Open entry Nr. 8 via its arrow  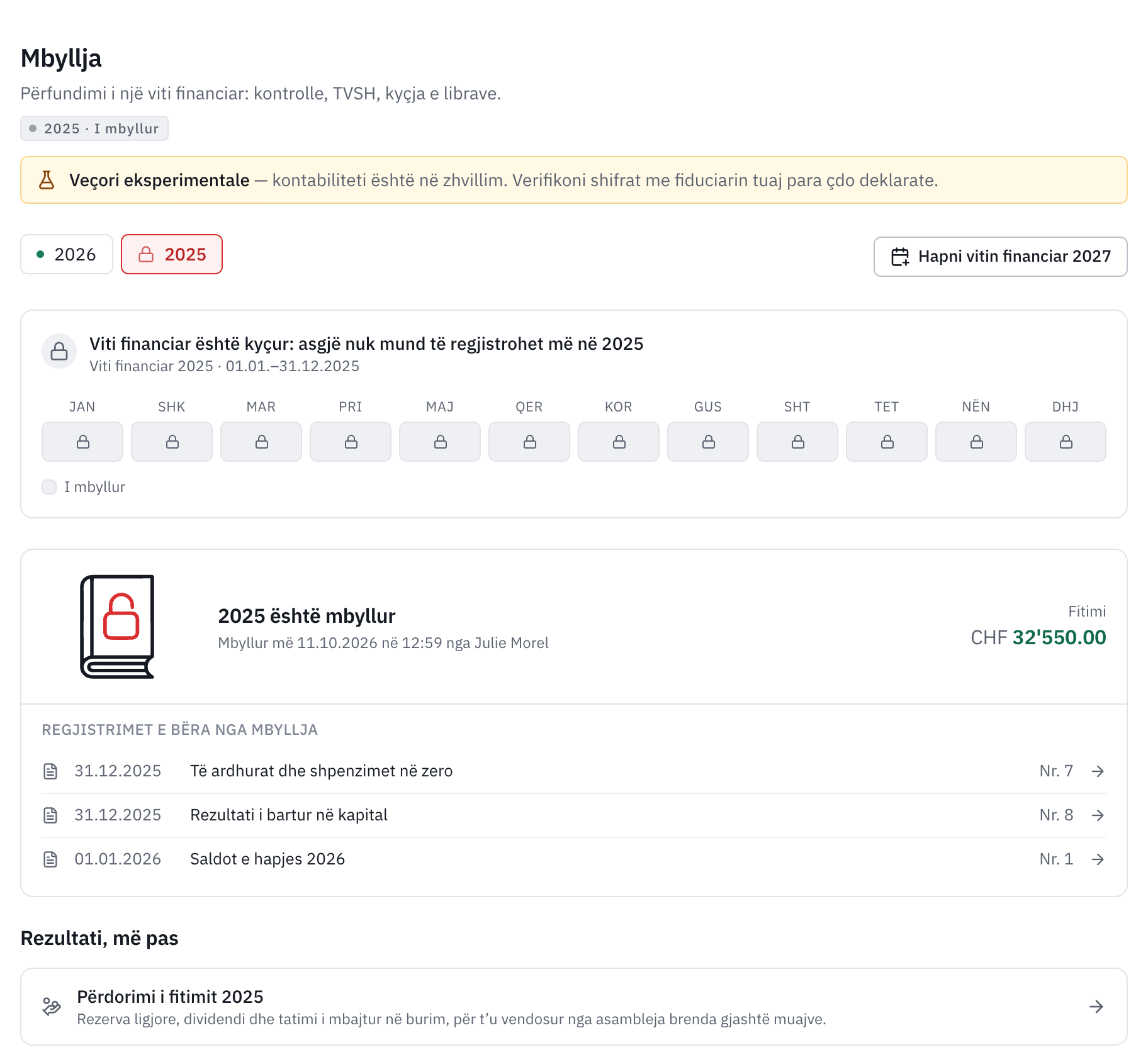pyautogui.click(x=1098, y=815)
